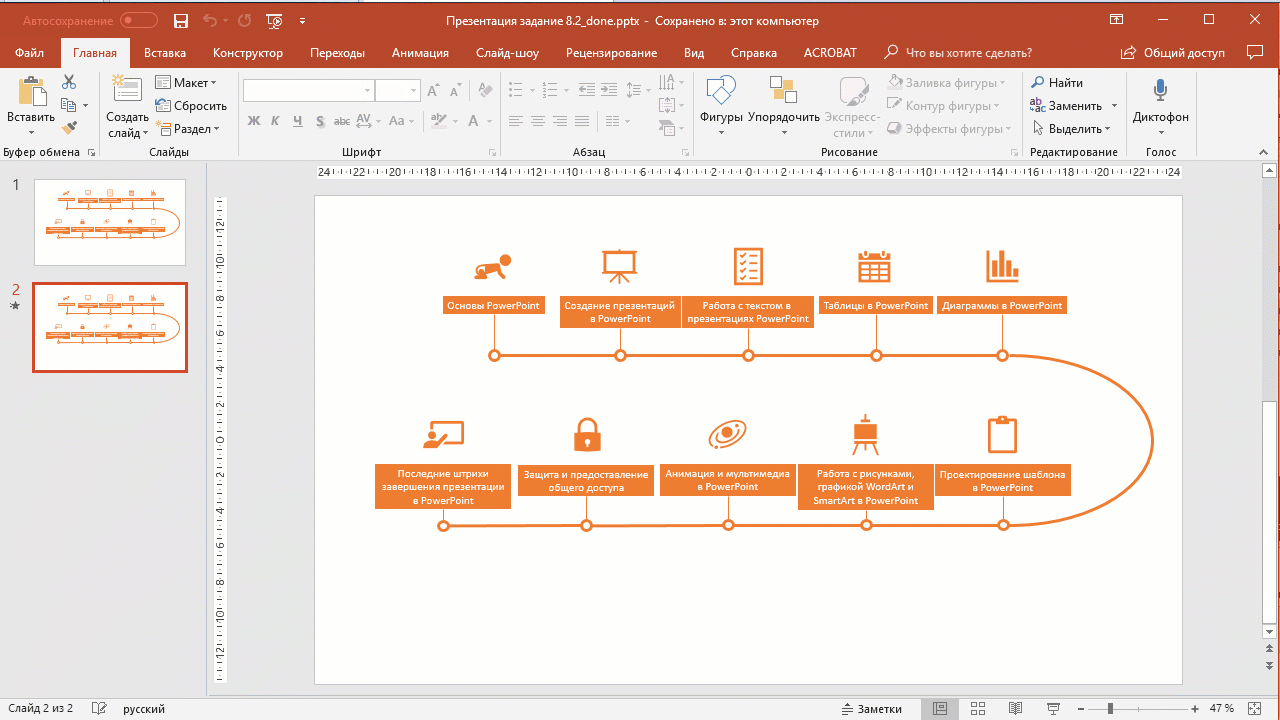Click the zoom slider handle
This screenshot has height=720, width=1280.
(1110, 708)
